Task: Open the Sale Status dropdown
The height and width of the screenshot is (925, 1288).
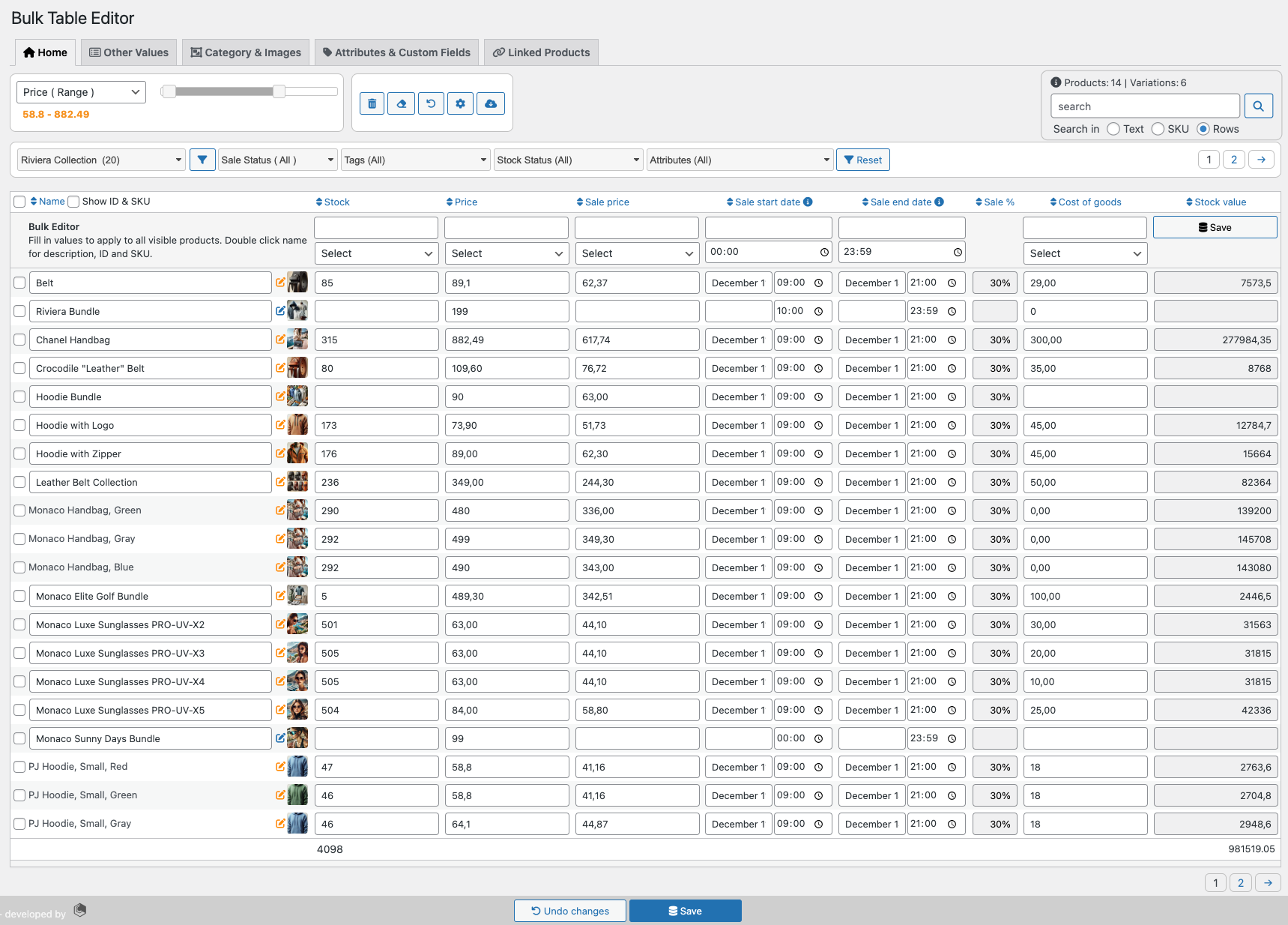Action: coord(277,159)
